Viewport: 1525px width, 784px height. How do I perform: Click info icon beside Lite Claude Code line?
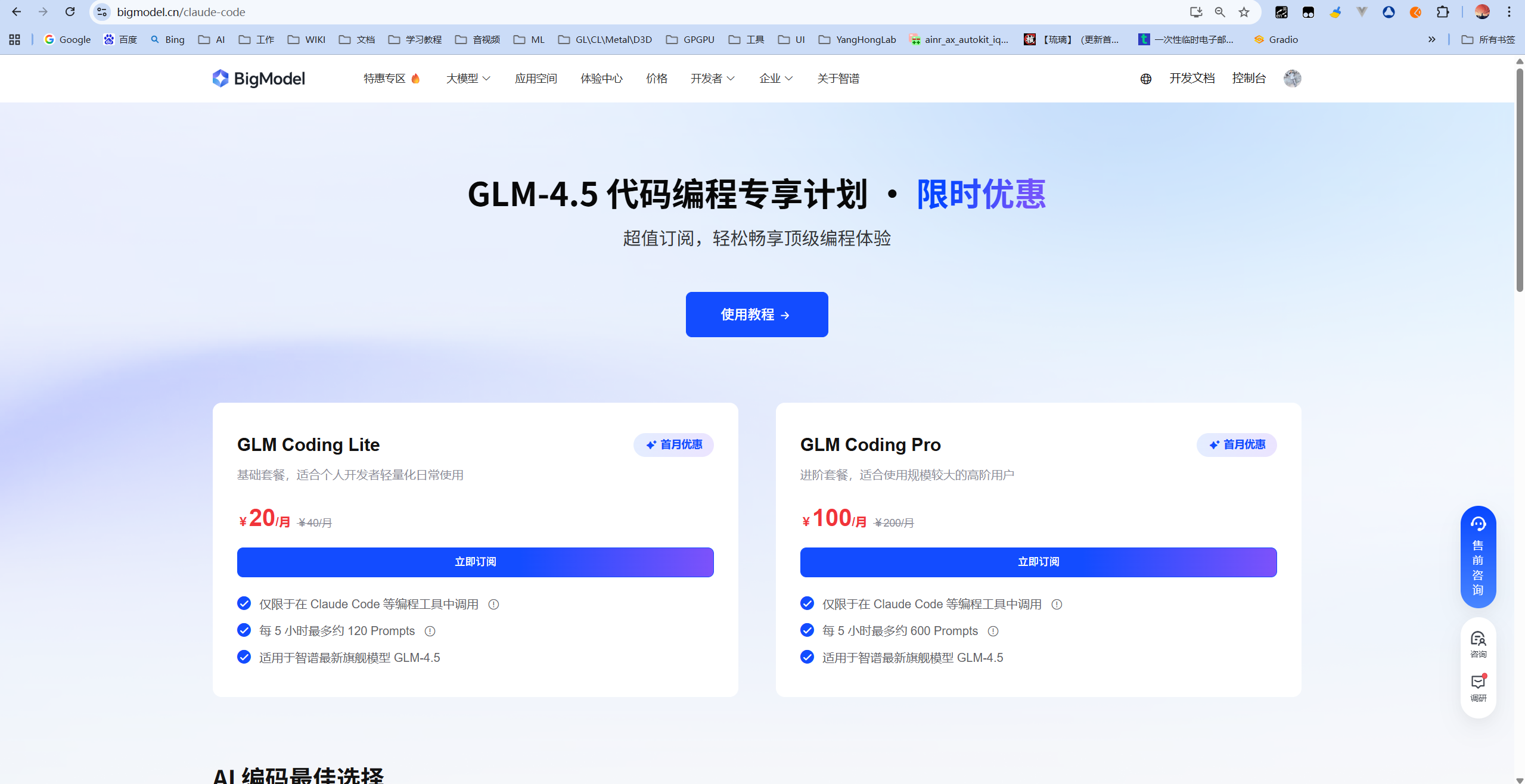pos(493,604)
